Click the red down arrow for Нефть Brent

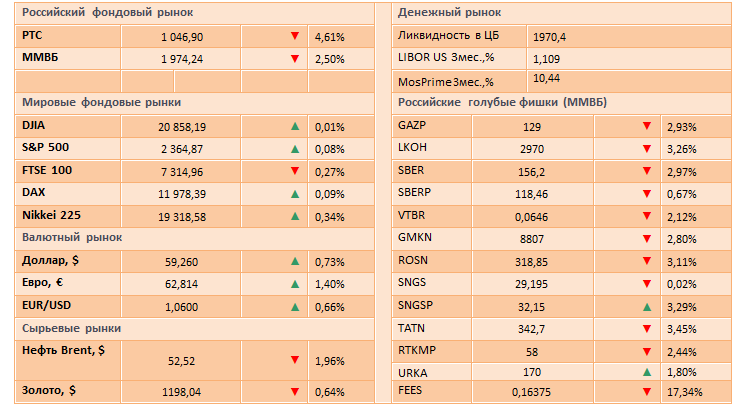(x=295, y=360)
